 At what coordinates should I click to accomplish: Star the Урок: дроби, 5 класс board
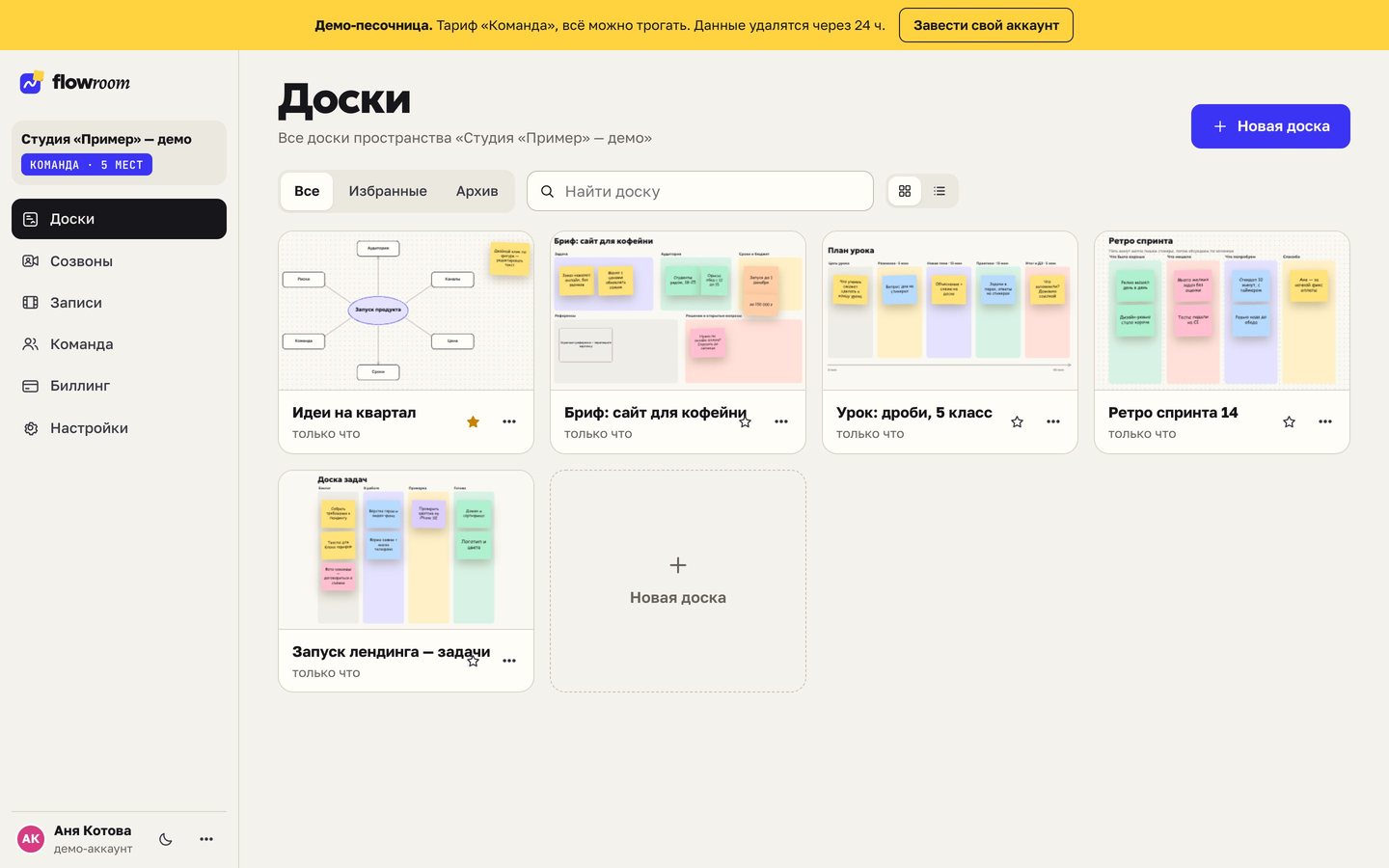tap(1017, 421)
